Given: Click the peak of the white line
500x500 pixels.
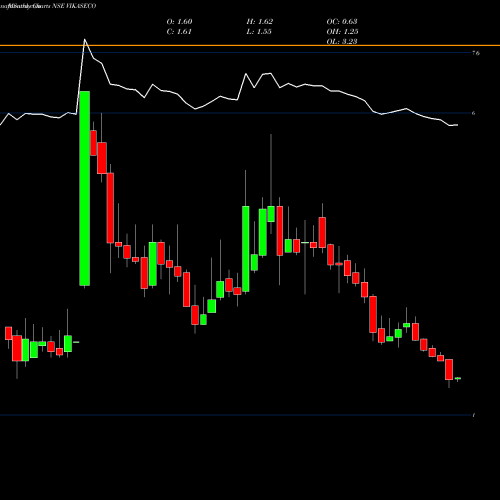Looking at the screenshot, I should coord(85,40).
